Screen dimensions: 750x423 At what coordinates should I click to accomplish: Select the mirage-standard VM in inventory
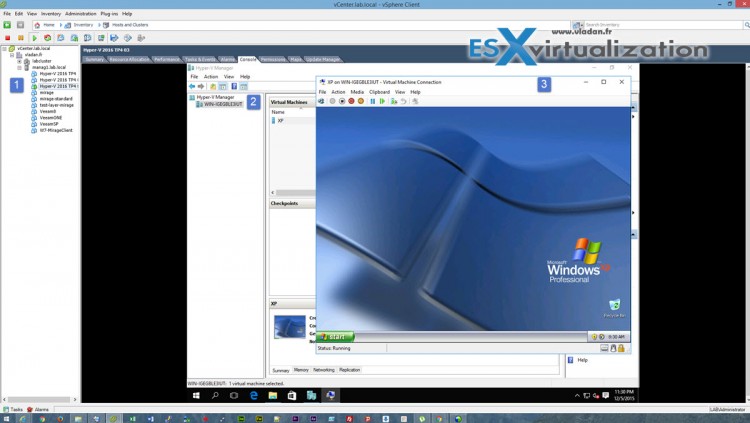[56, 99]
